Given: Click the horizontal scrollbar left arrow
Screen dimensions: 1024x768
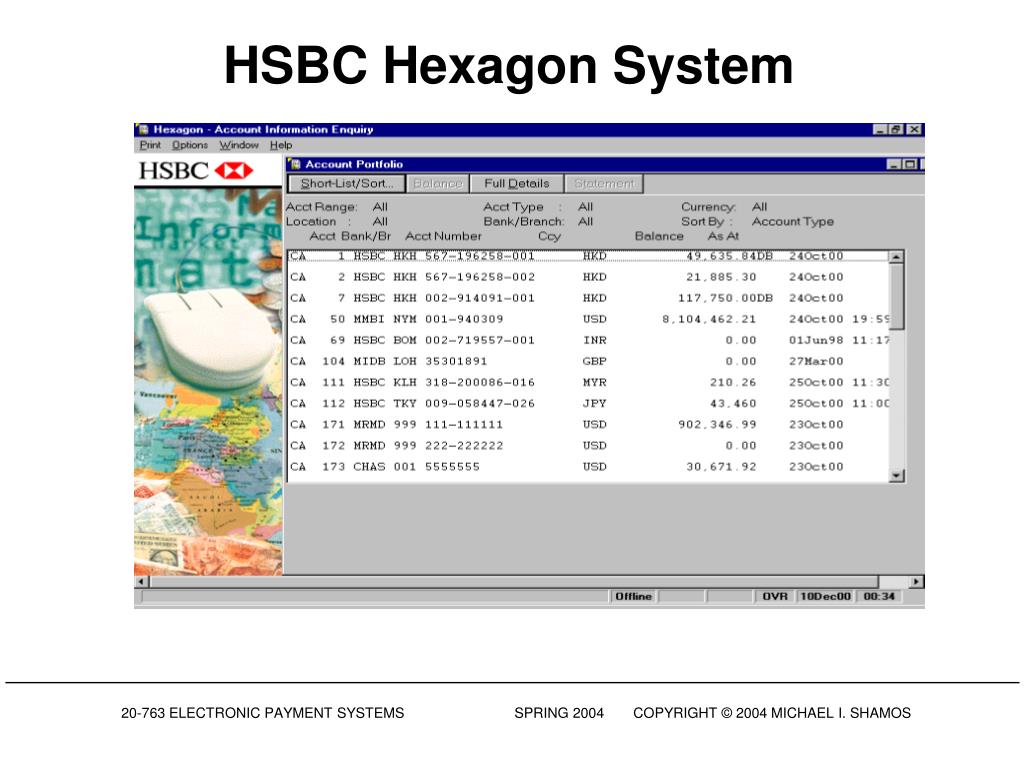Looking at the screenshot, I should coord(142,581).
